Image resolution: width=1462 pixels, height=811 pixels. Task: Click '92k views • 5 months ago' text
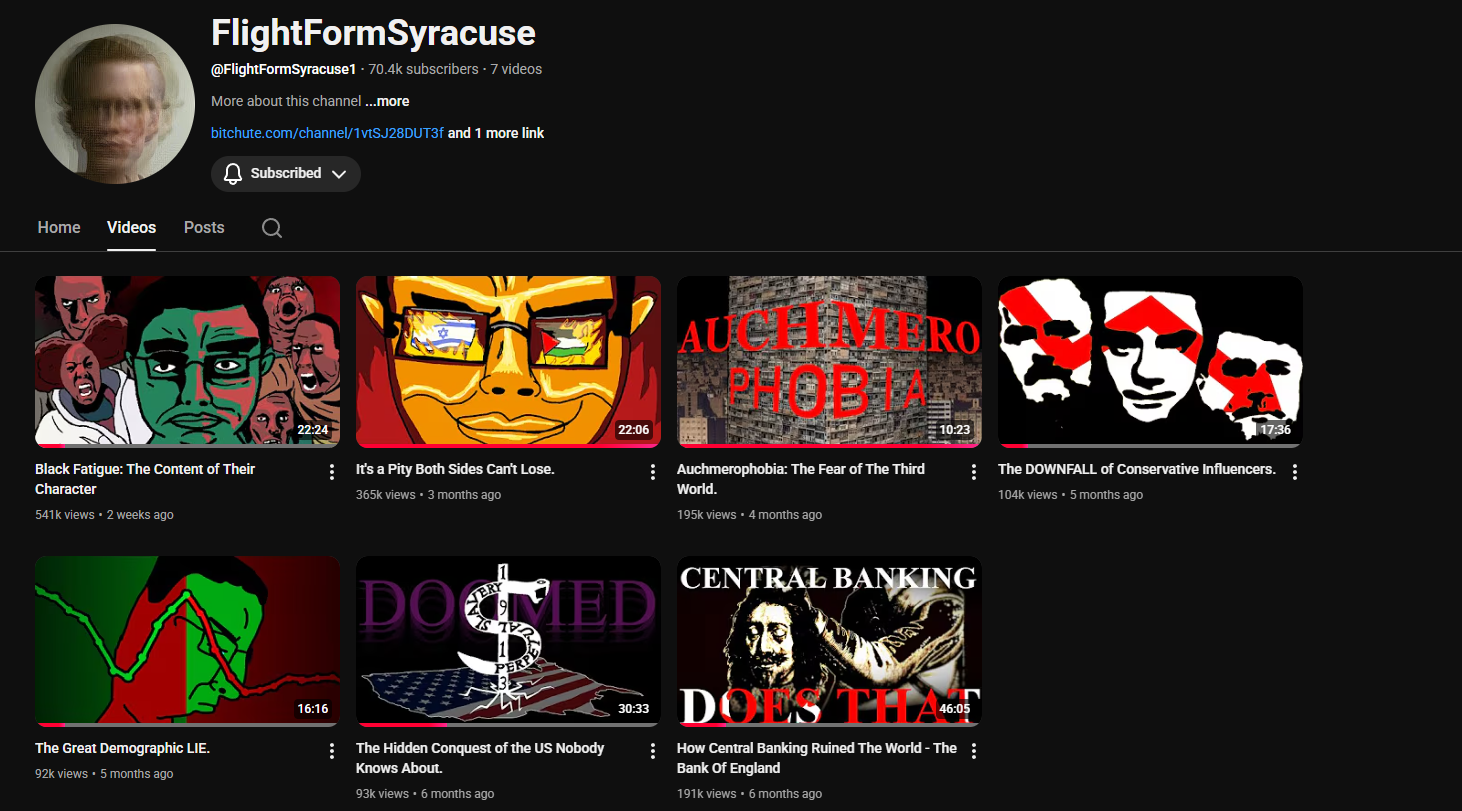point(104,774)
